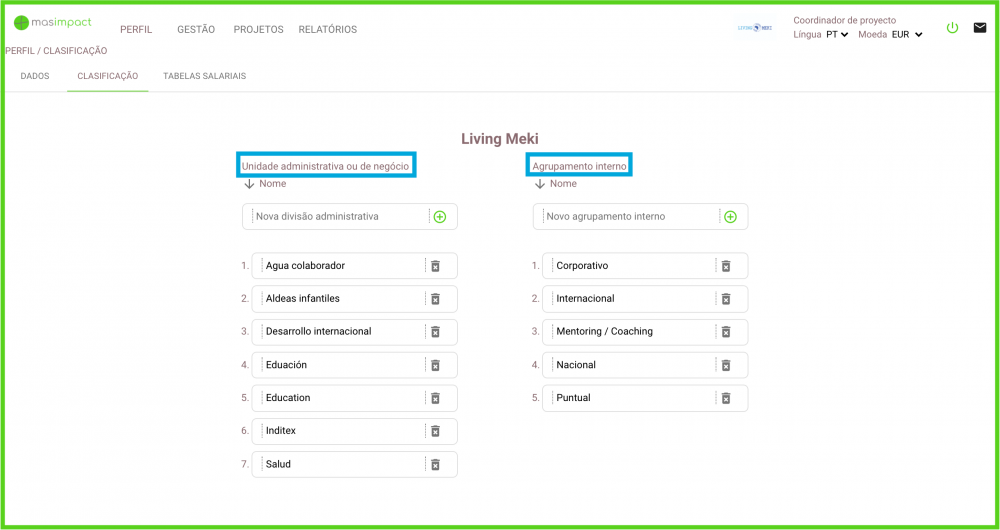Screen dimensions: 1000x530
Task: Switch to the TABELAS SALARIAIS tab
Action: click(204, 76)
